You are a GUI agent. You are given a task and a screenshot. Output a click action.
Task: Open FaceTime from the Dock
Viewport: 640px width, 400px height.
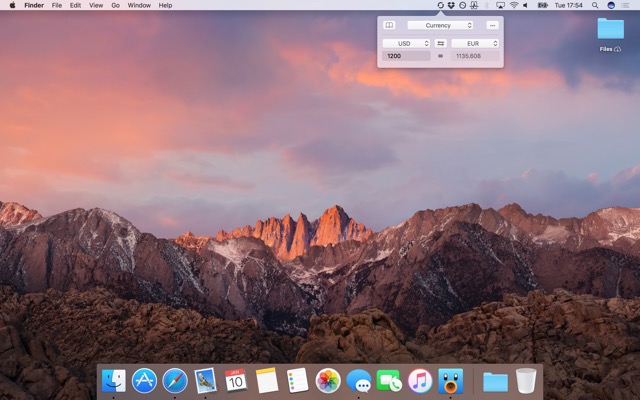tap(389, 380)
